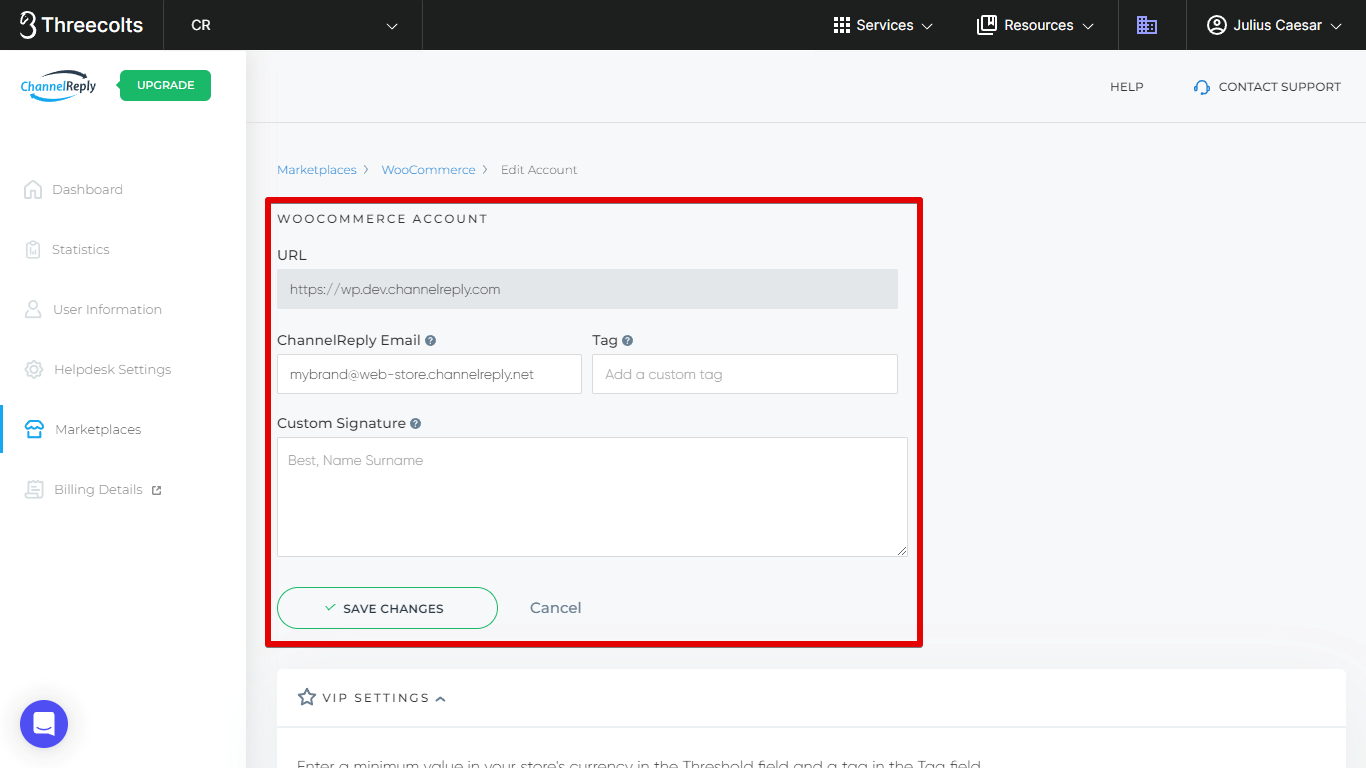1366x768 pixels.
Task: Click the Helpdesk Settings gear icon
Action: click(x=34, y=369)
